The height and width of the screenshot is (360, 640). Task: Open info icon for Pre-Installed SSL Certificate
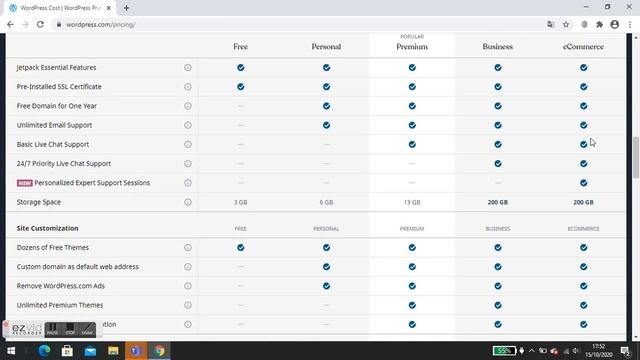[188, 87]
